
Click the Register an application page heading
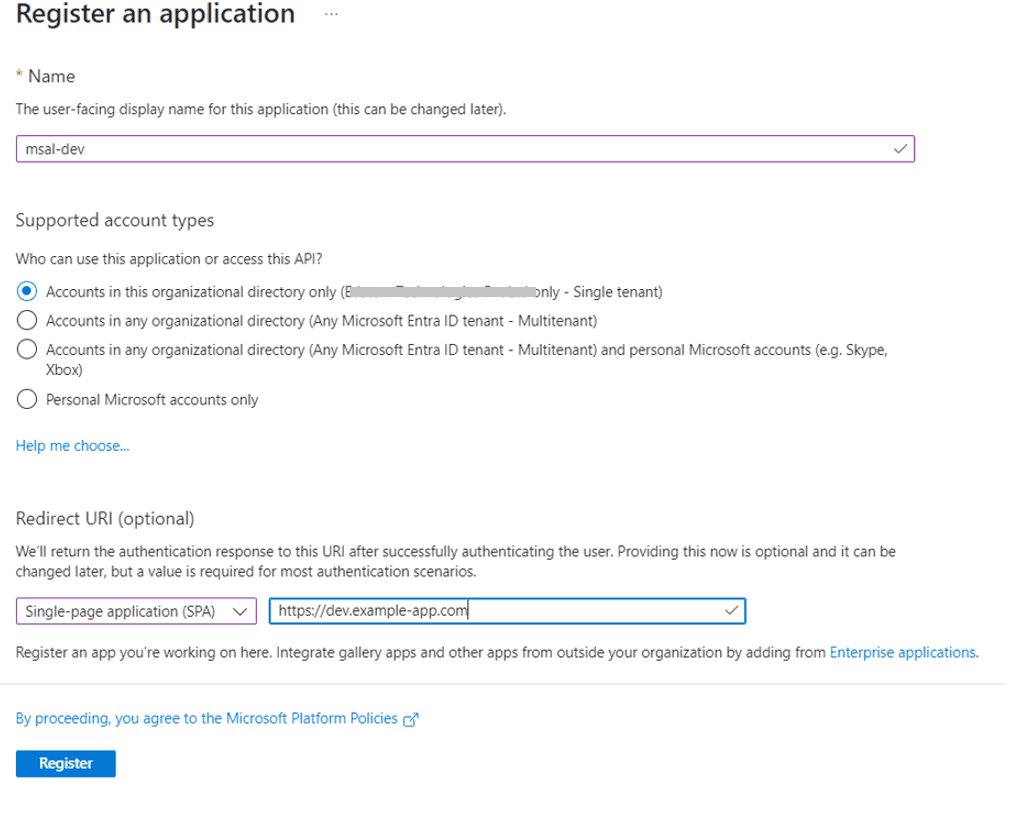[155, 15]
